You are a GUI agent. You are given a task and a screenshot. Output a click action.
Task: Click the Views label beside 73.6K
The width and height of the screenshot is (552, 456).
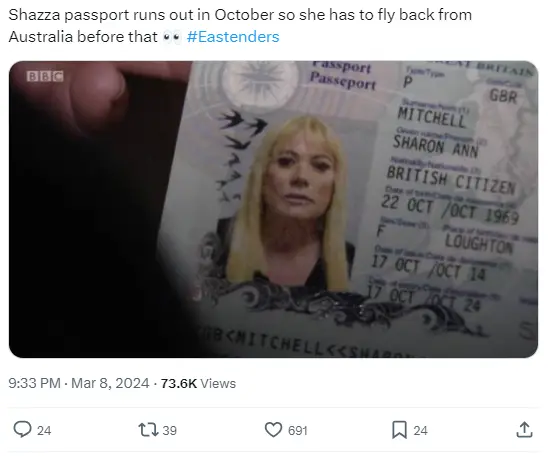(x=218, y=383)
